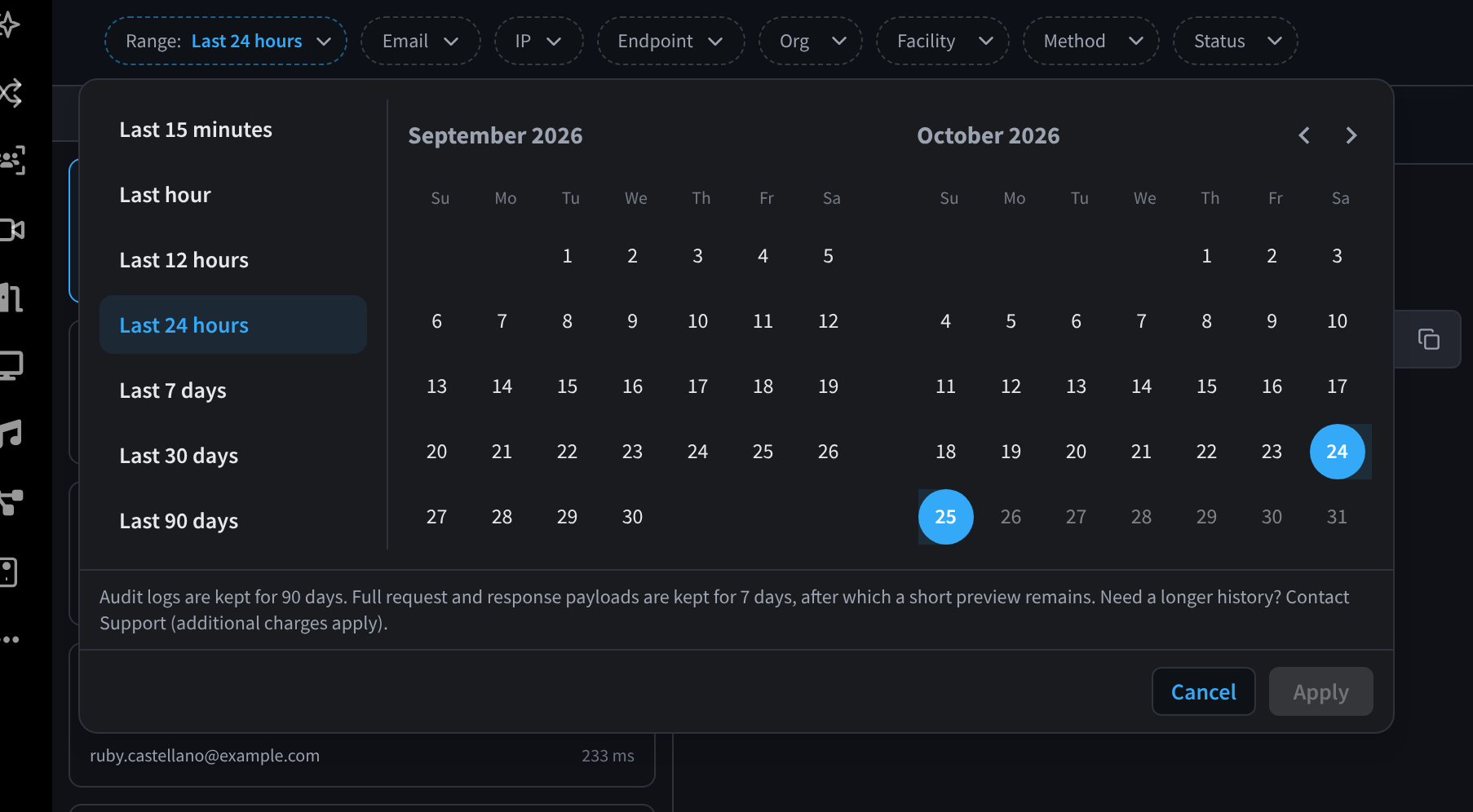Go to previous month in calendar
The height and width of the screenshot is (812, 1473).
pos(1304,135)
